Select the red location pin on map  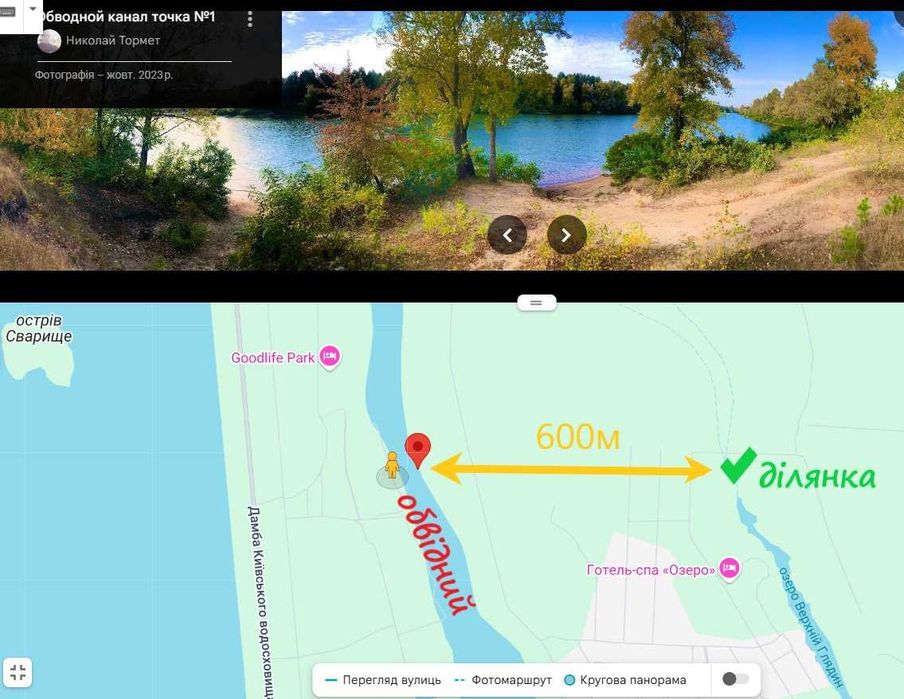pos(418,450)
